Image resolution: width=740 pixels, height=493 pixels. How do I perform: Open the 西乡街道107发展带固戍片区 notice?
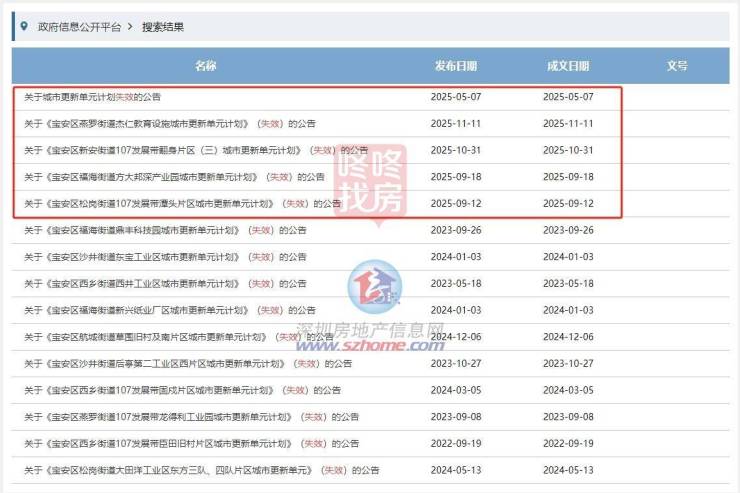(182, 390)
